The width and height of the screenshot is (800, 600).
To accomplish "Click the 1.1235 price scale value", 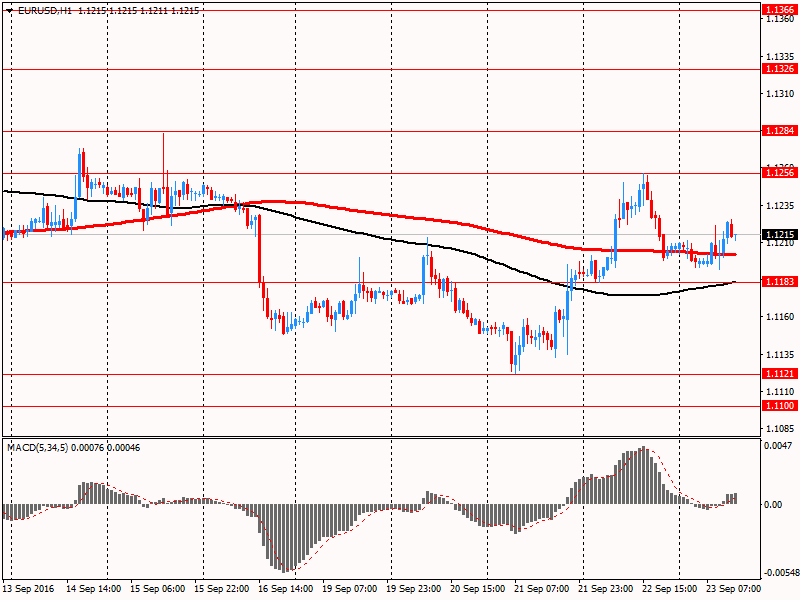I will [x=780, y=206].
